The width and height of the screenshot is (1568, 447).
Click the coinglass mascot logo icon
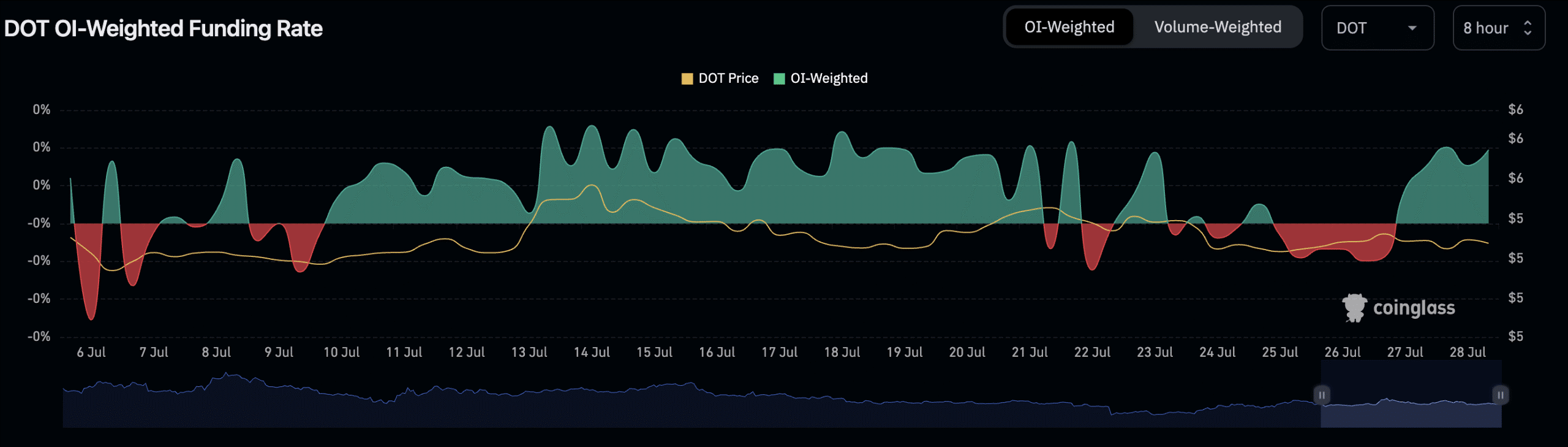pos(1354,308)
